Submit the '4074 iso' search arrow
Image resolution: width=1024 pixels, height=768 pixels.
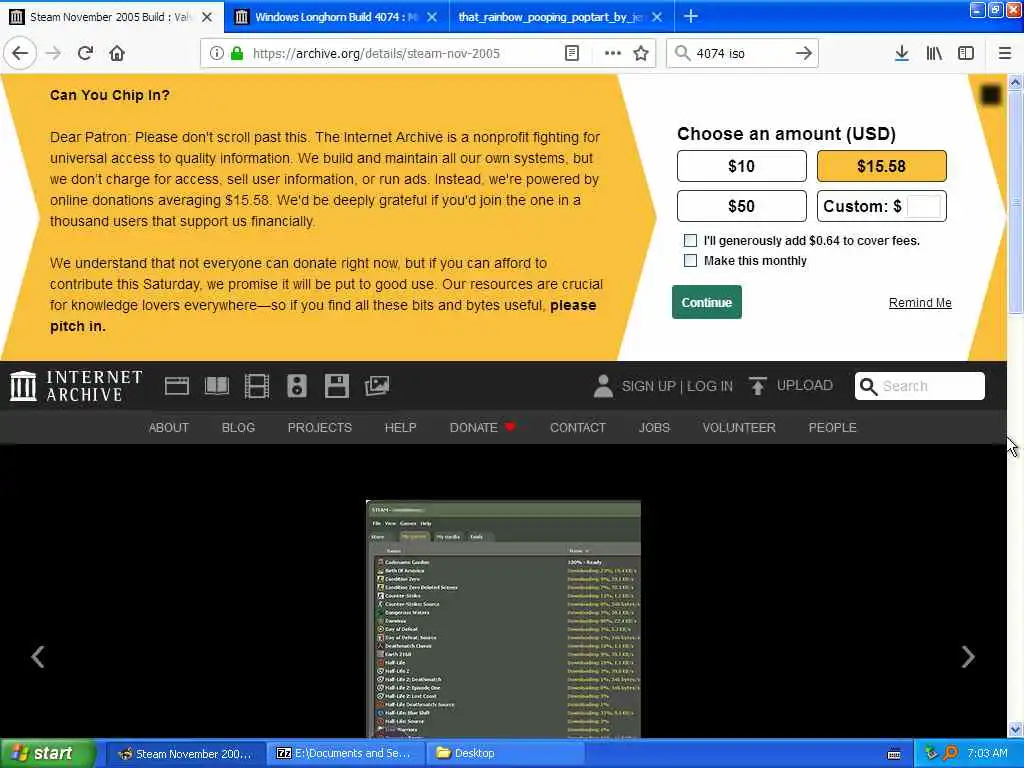(x=804, y=54)
